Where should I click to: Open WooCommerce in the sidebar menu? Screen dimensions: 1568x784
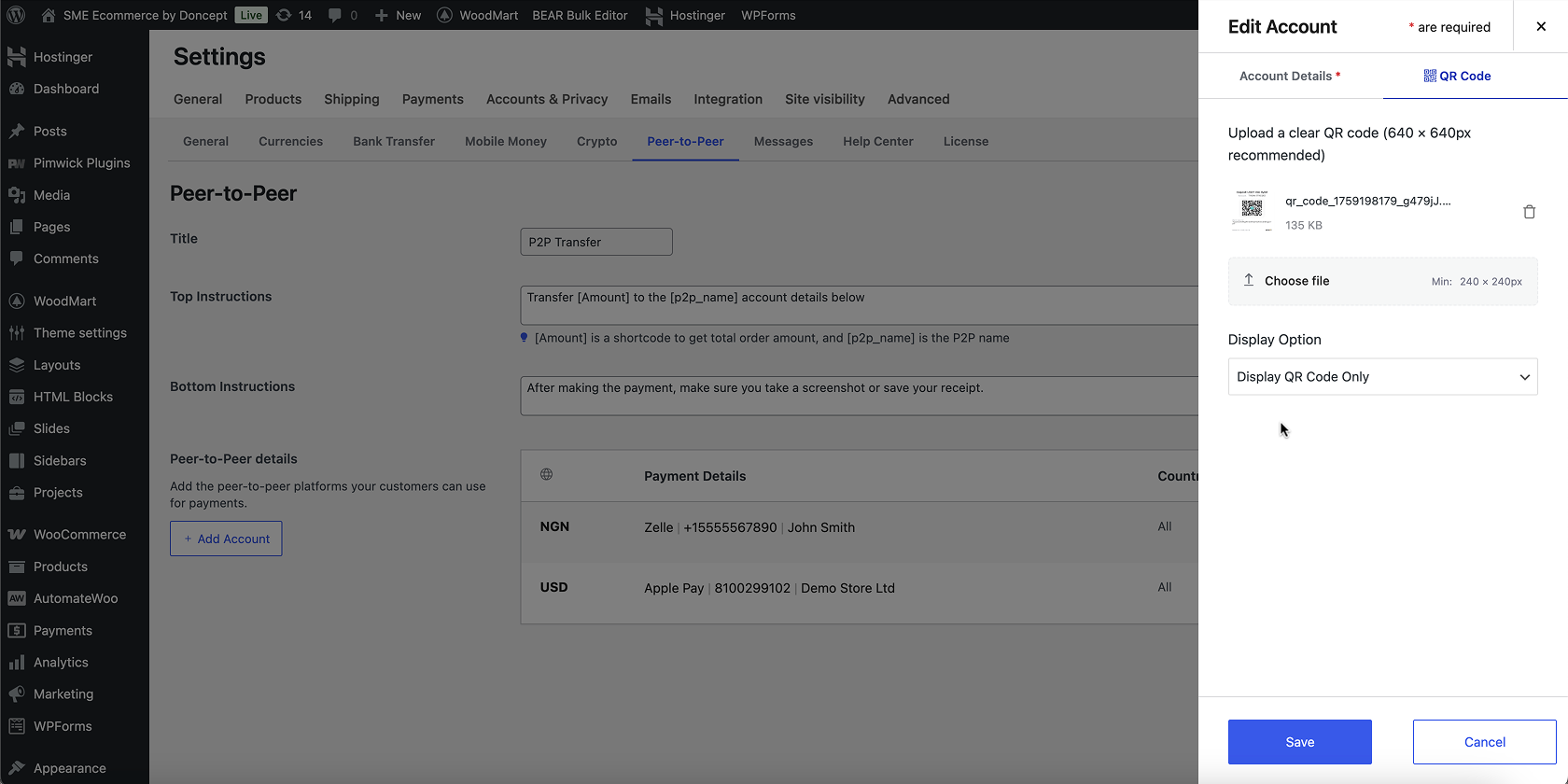pos(79,534)
